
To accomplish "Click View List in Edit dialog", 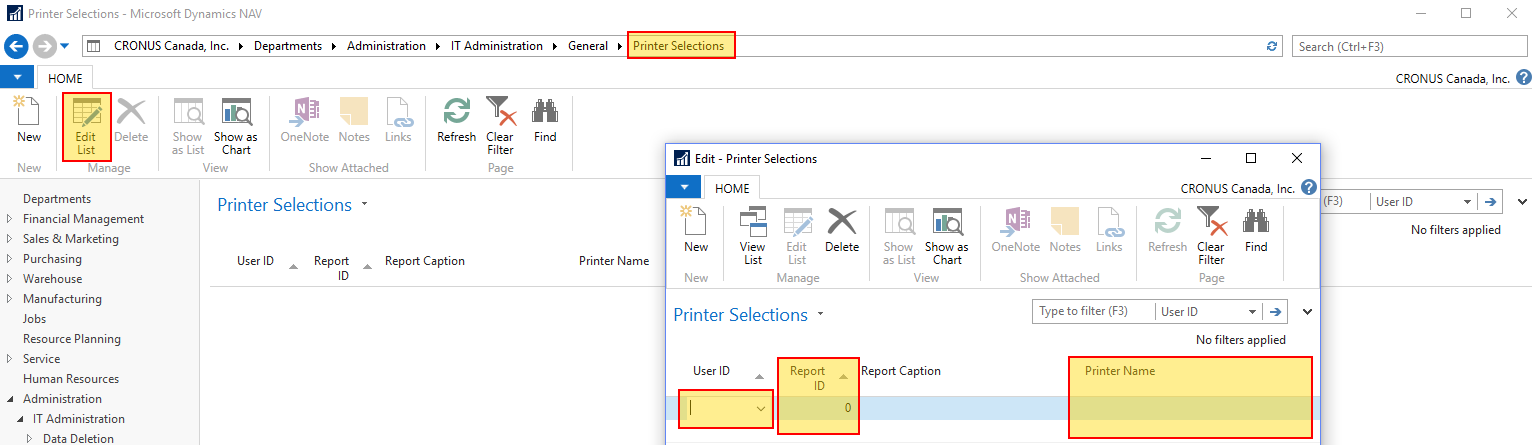I will click(x=752, y=236).
